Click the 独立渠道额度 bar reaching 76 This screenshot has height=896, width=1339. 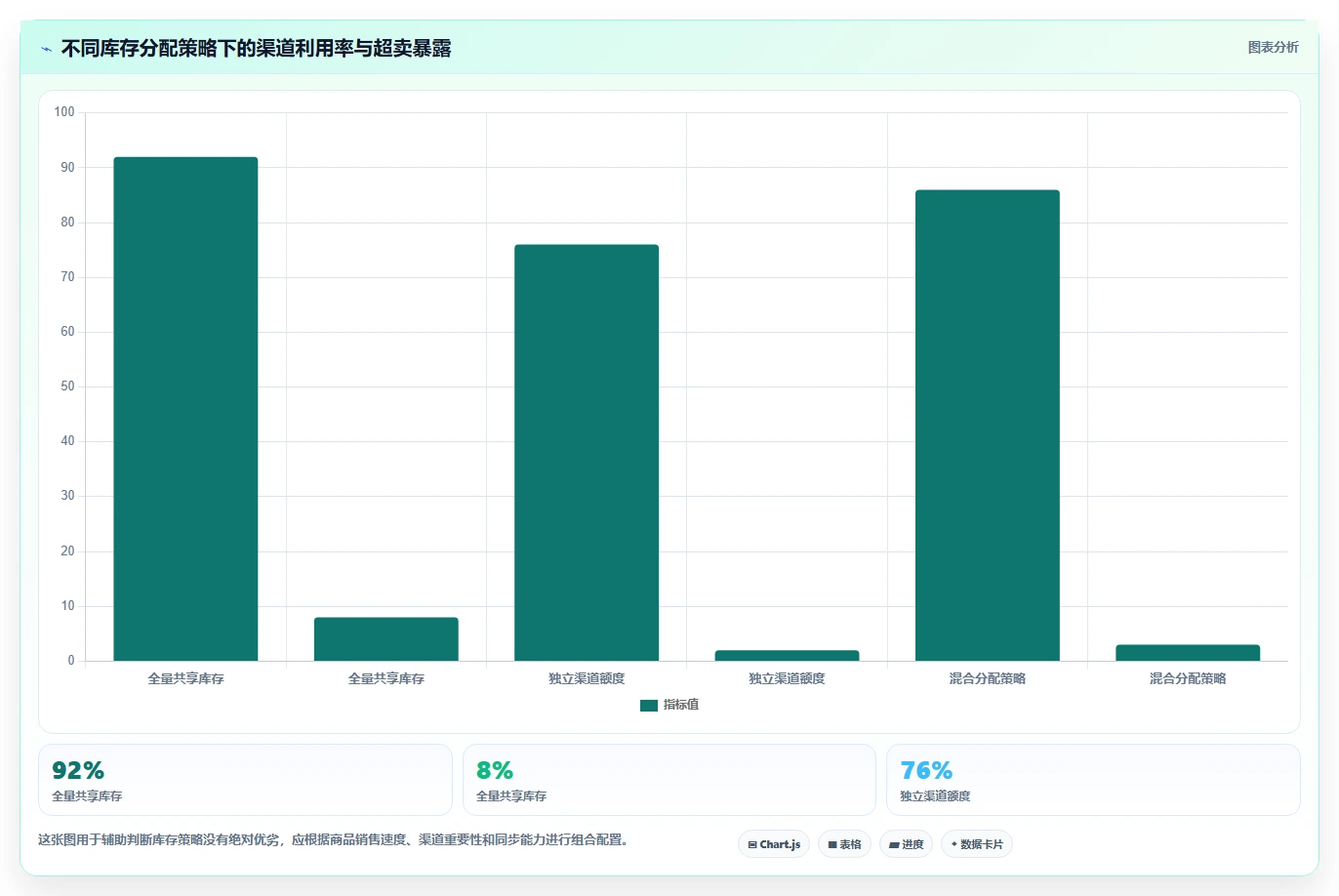587,453
